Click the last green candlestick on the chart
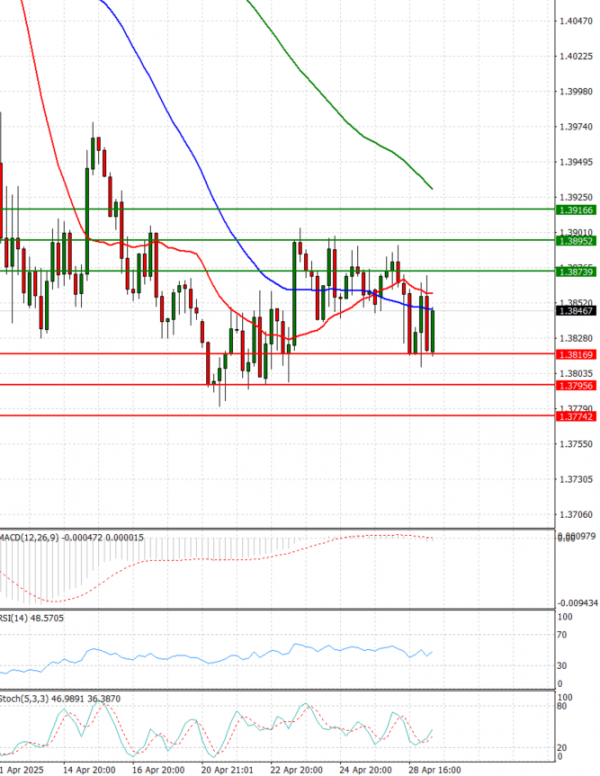The image size is (600, 776). point(433,330)
